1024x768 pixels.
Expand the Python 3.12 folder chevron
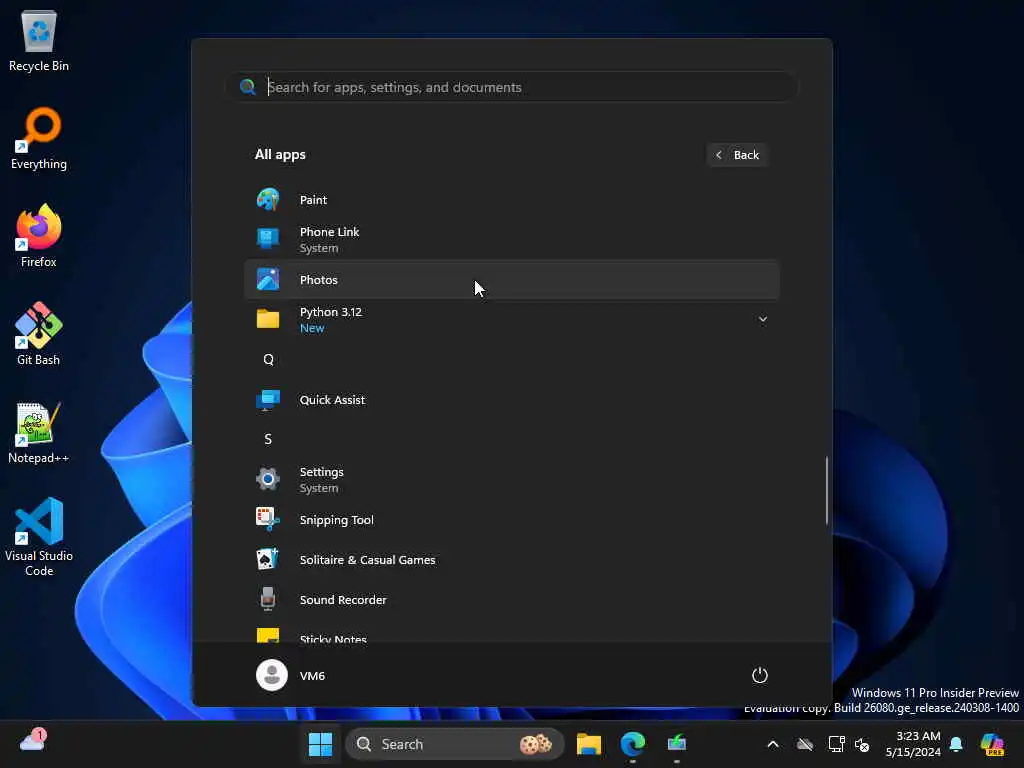pyautogui.click(x=762, y=319)
